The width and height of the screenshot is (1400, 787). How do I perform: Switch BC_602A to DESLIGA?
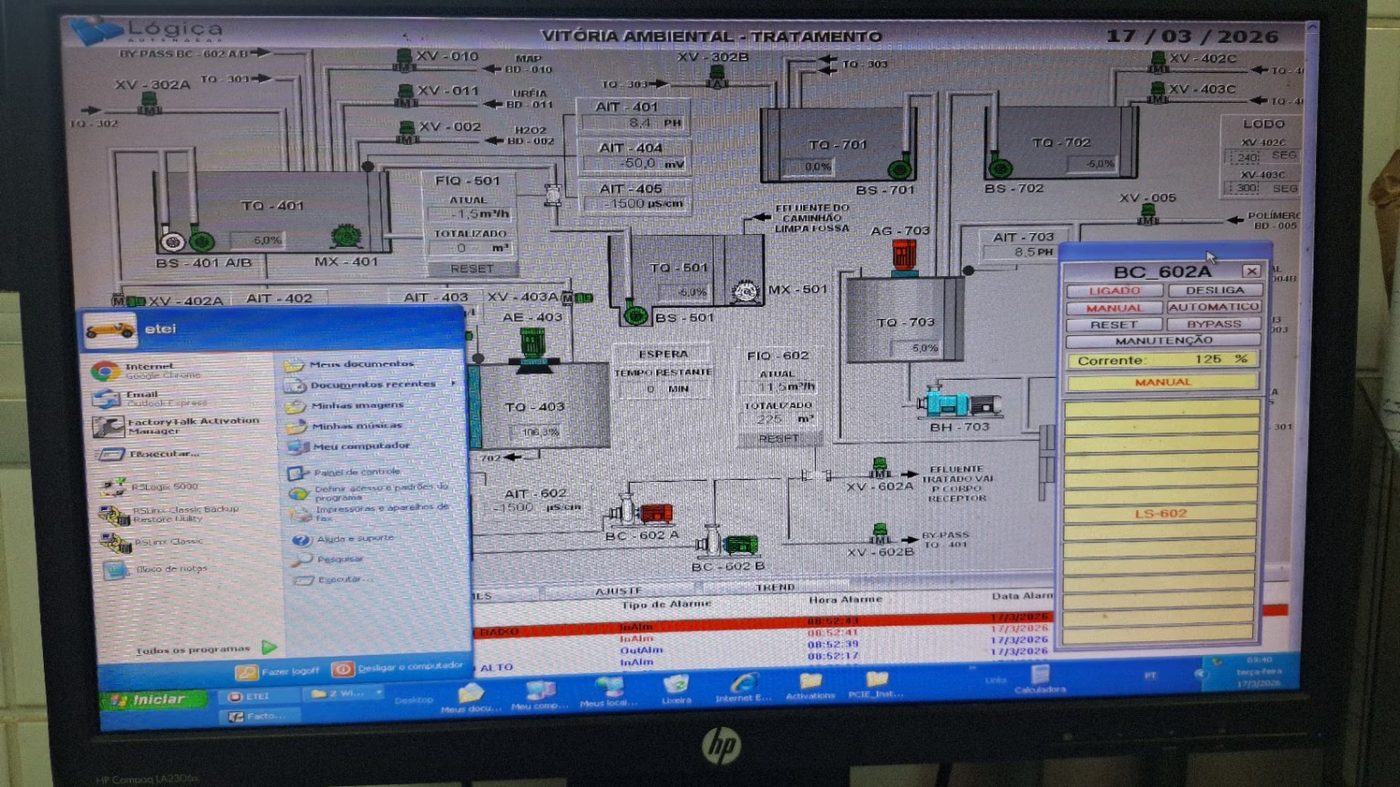point(1214,290)
